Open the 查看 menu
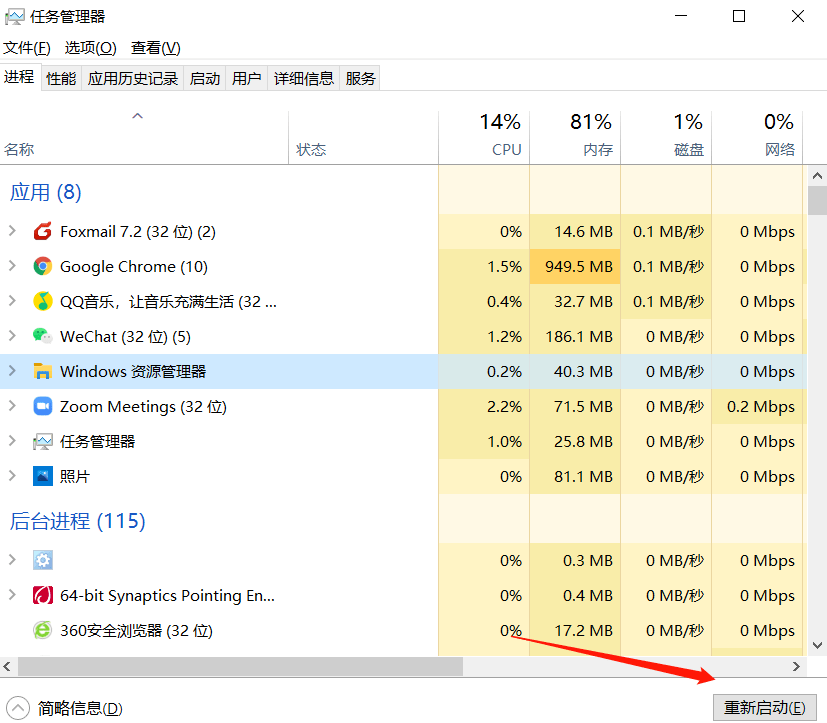 pyautogui.click(x=153, y=47)
